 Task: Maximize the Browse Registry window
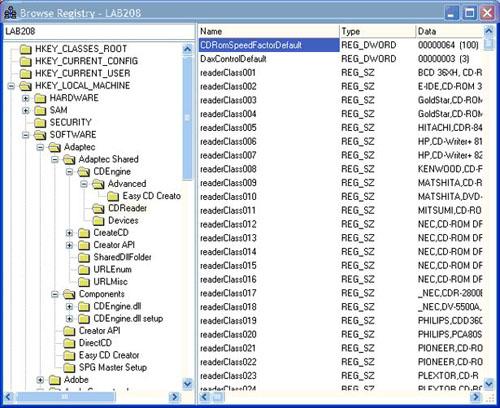pyautogui.click(x=469, y=13)
